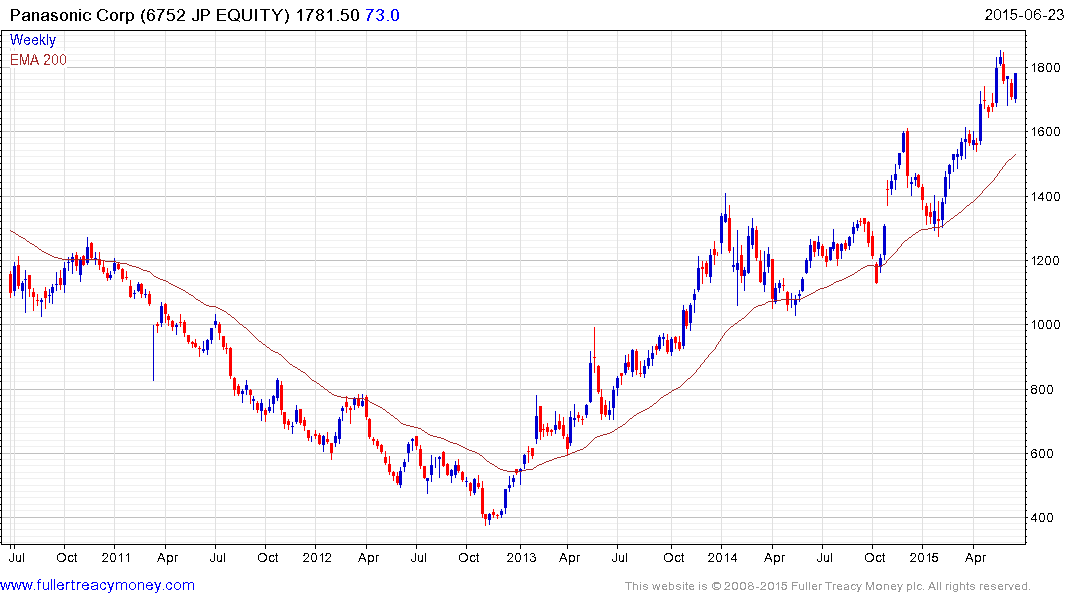Click the 800 price axis label
This screenshot has height=600, width=1075.
[1045, 390]
